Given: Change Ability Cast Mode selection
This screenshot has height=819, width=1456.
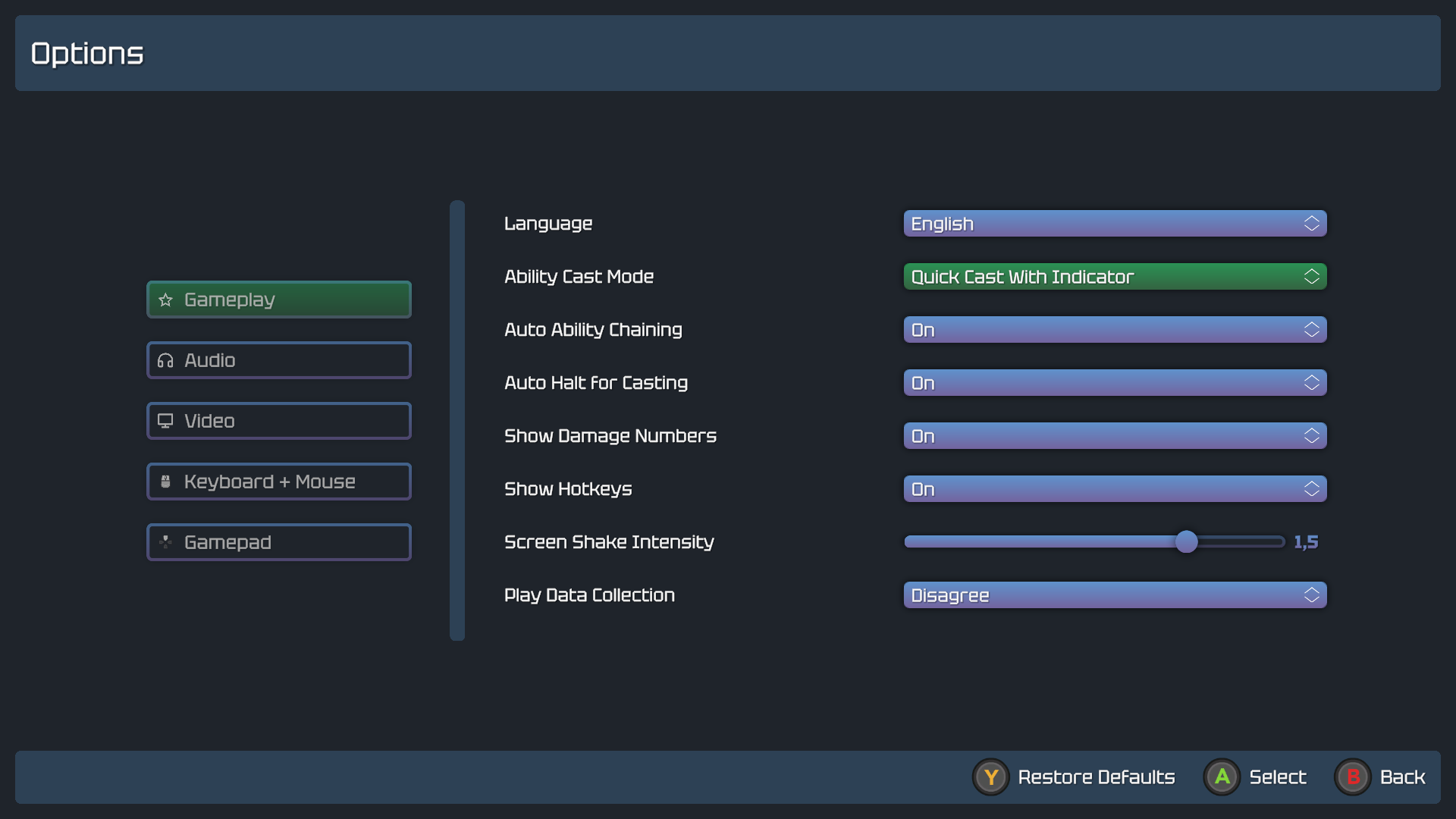Looking at the screenshot, I should tap(1115, 277).
